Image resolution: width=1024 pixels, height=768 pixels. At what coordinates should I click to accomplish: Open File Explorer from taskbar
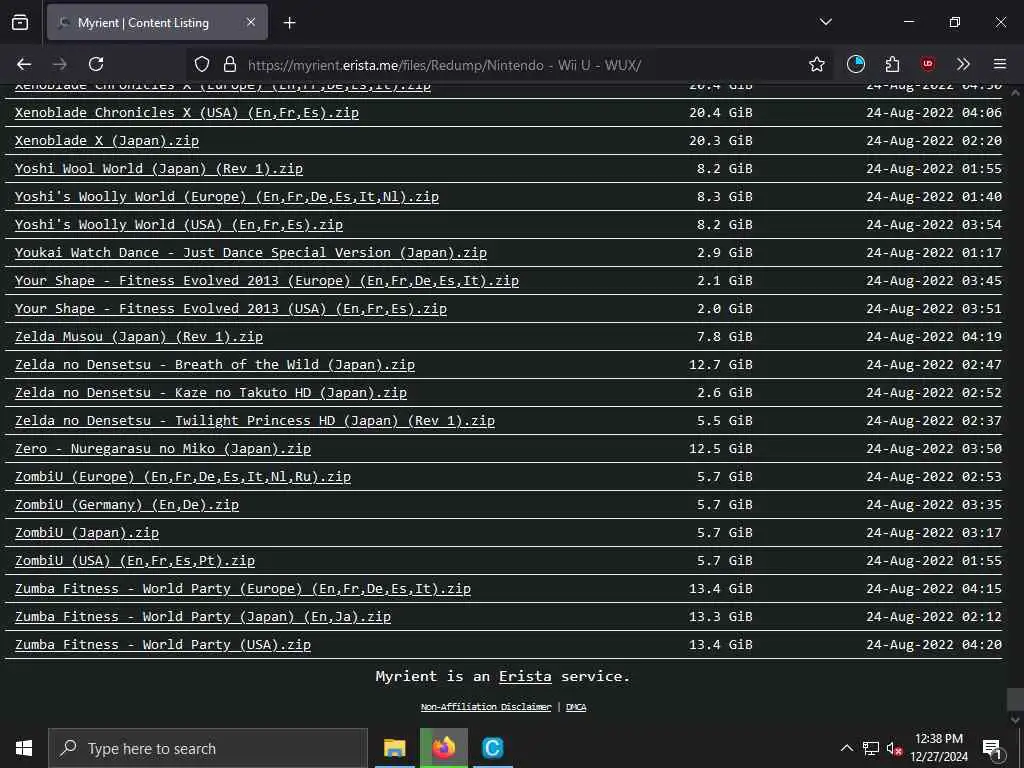(x=394, y=748)
